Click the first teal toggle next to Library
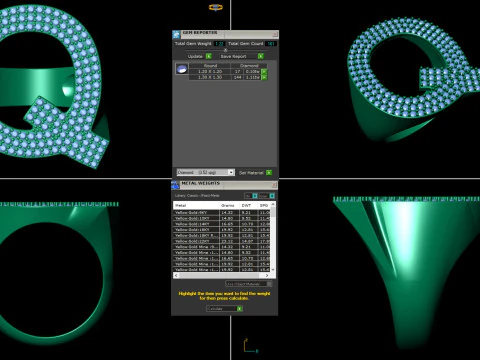The image size is (480, 360). click(255, 196)
